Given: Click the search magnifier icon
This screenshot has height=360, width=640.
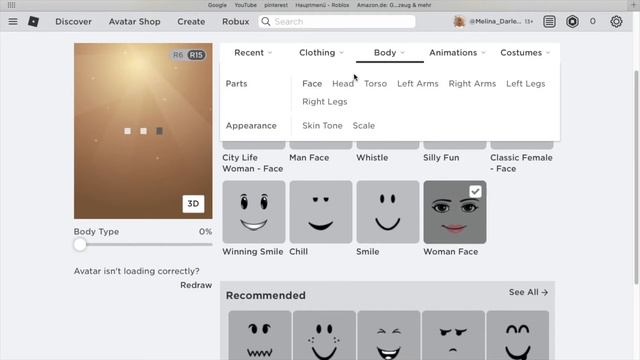Looking at the screenshot, I should coord(266,21).
